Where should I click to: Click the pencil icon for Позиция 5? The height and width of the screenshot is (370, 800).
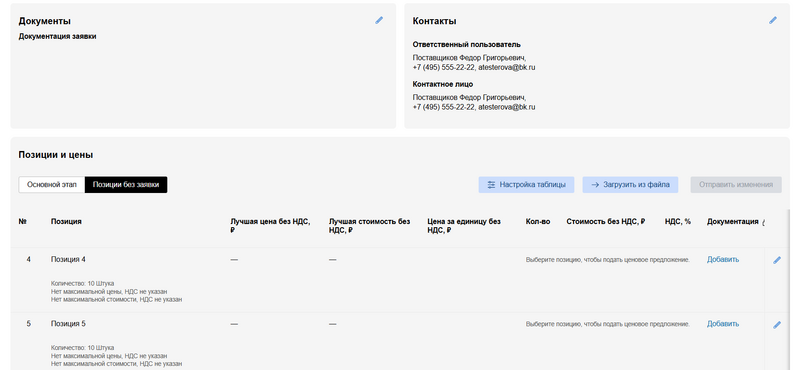point(777,325)
